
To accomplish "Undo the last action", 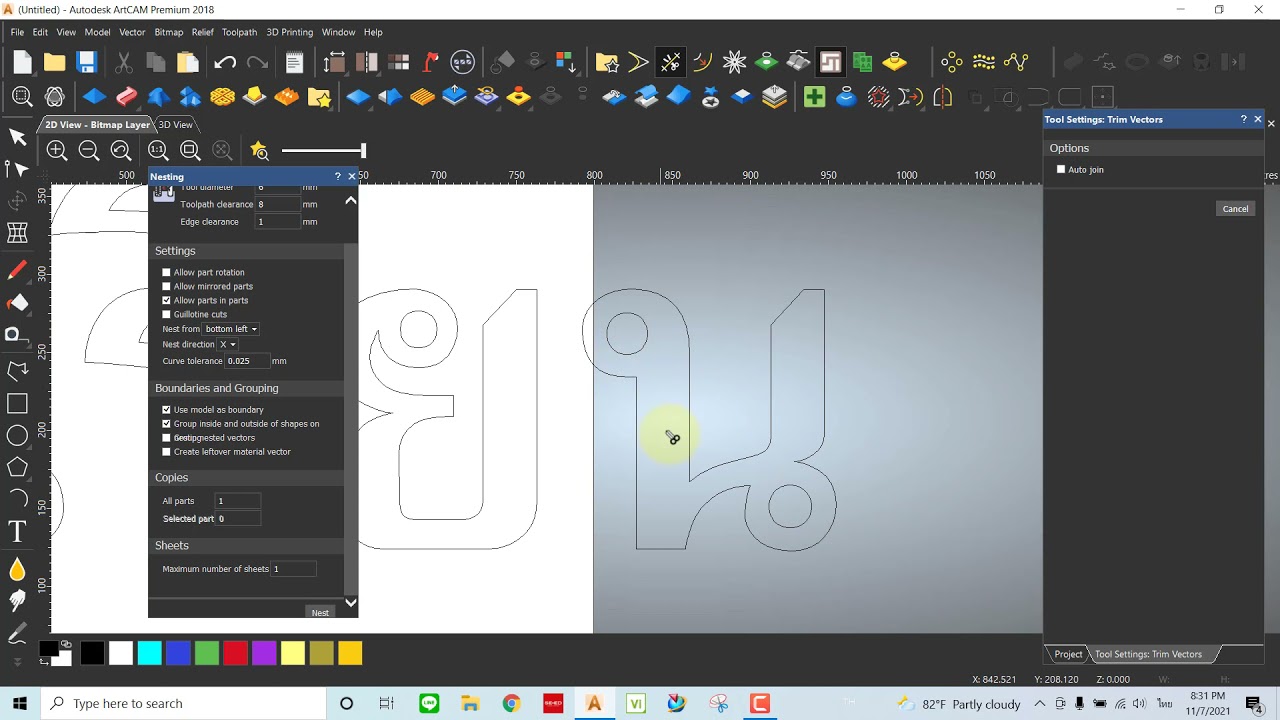I will (x=225, y=63).
